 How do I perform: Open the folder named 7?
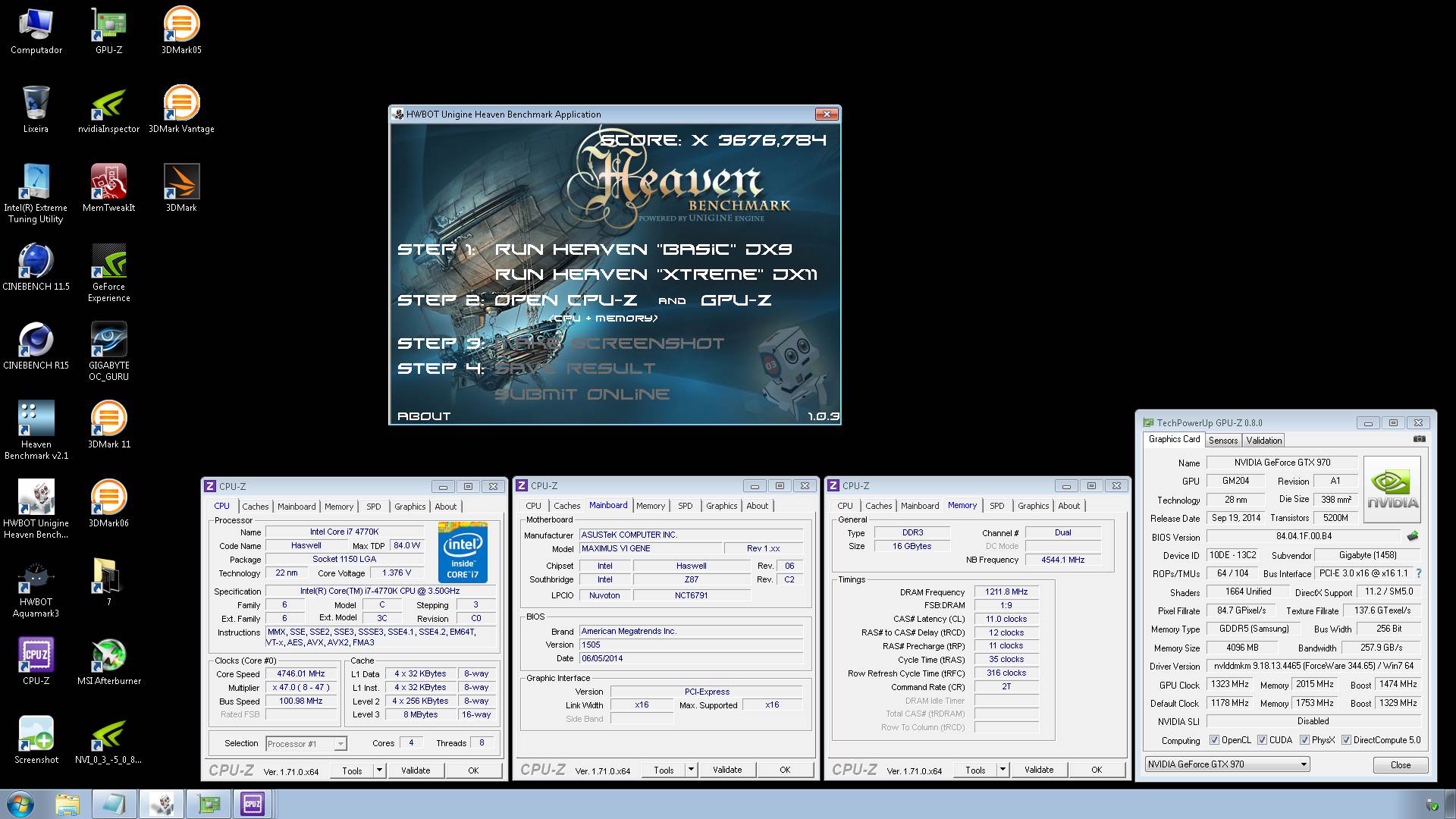108,582
